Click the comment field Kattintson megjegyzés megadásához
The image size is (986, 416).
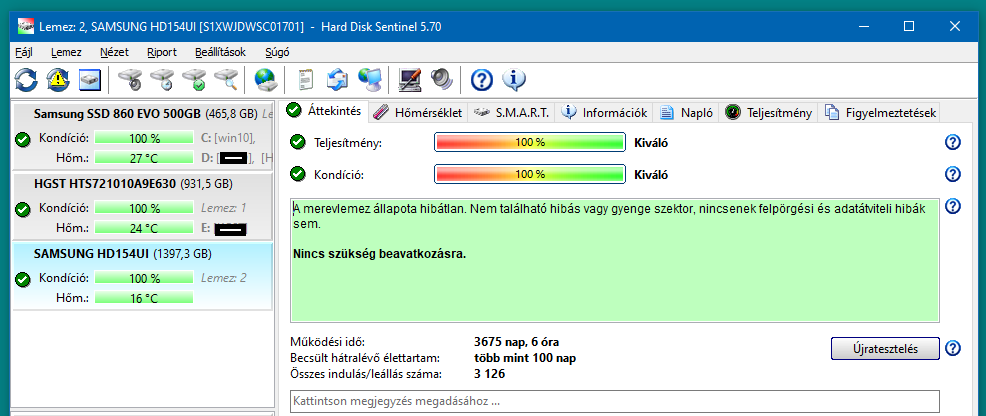pyautogui.click(x=615, y=401)
